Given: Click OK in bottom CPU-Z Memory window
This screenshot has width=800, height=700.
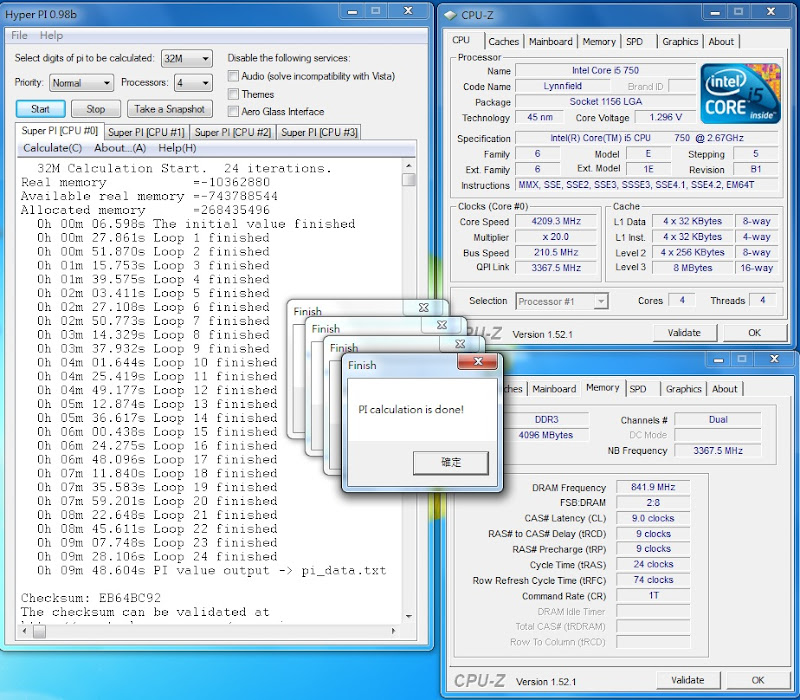Looking at the screenshot, I should pos(758,680).
